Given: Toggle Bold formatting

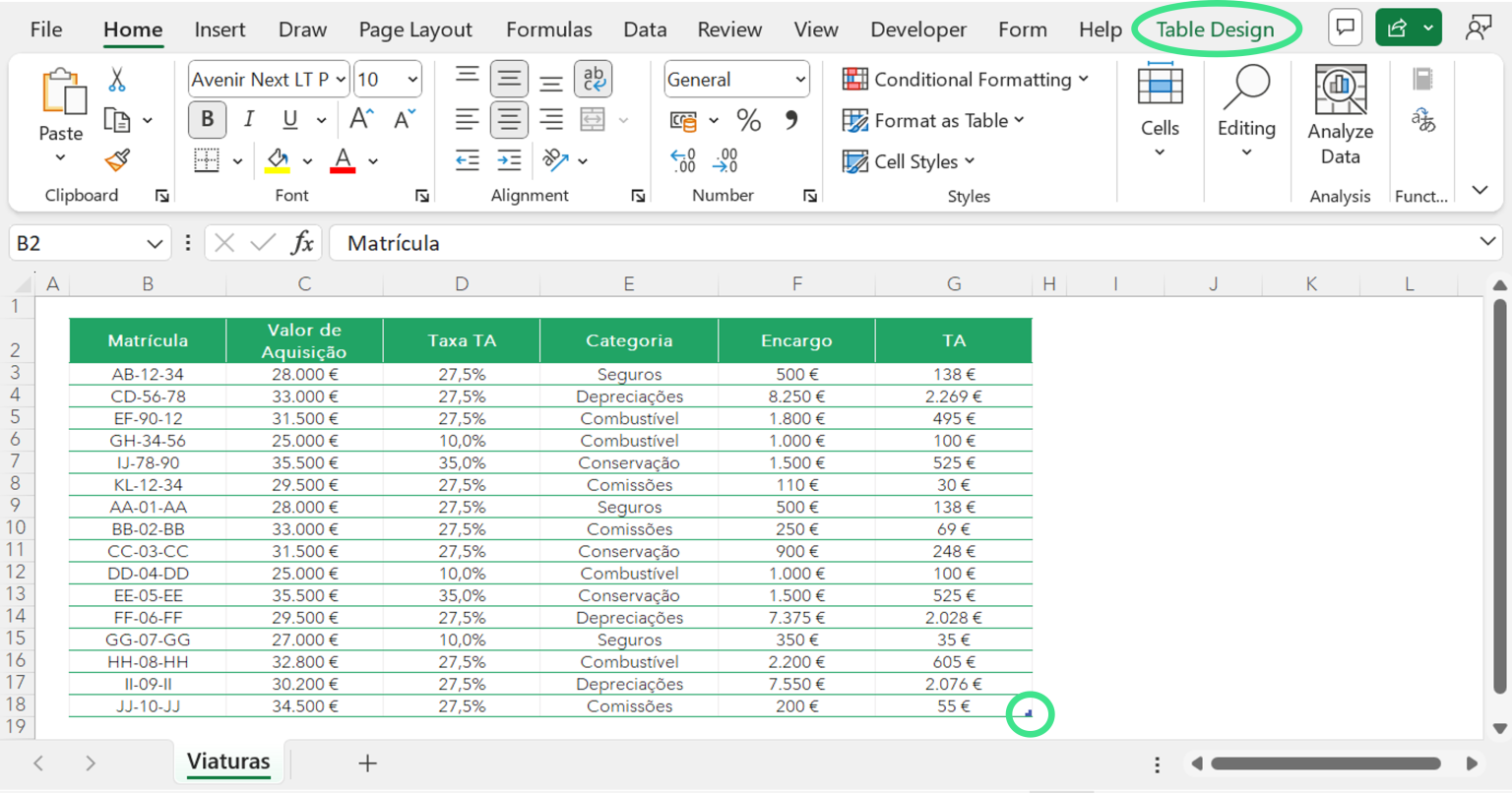Looking at the screenshot, I should pyautogui.click(x=207, y=119).
